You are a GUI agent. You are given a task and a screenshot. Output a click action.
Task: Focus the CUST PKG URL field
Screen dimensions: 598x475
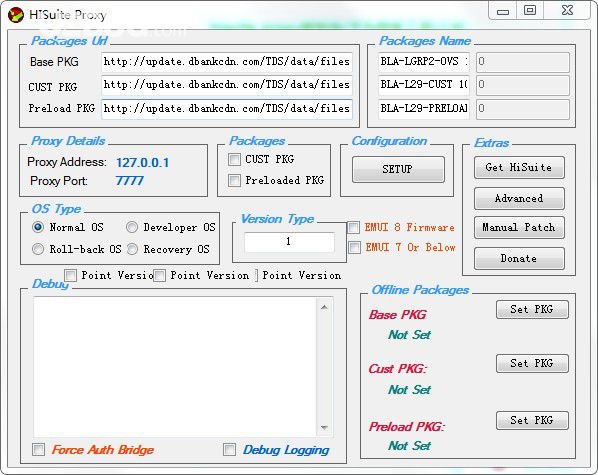click(227, 85)
